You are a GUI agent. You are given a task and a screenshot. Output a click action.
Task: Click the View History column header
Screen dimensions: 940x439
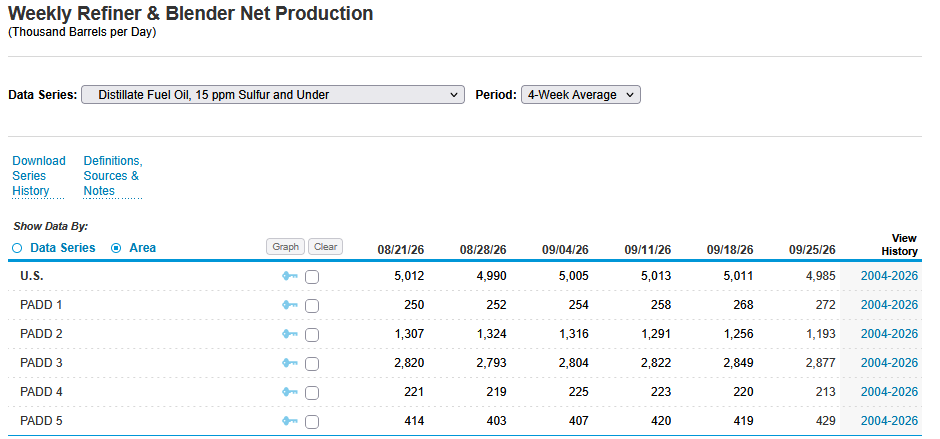pyautogui.click(x=899, y=245)
